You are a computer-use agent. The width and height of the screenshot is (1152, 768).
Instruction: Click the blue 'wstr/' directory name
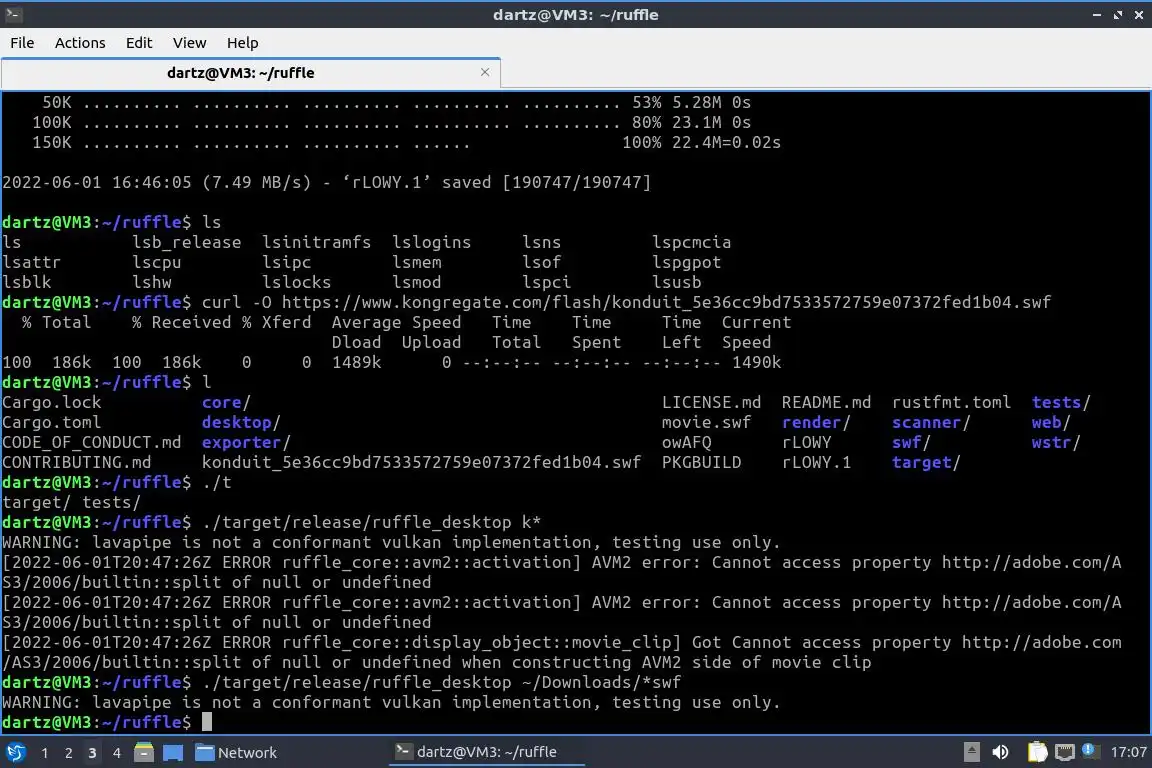(1056, 442)
